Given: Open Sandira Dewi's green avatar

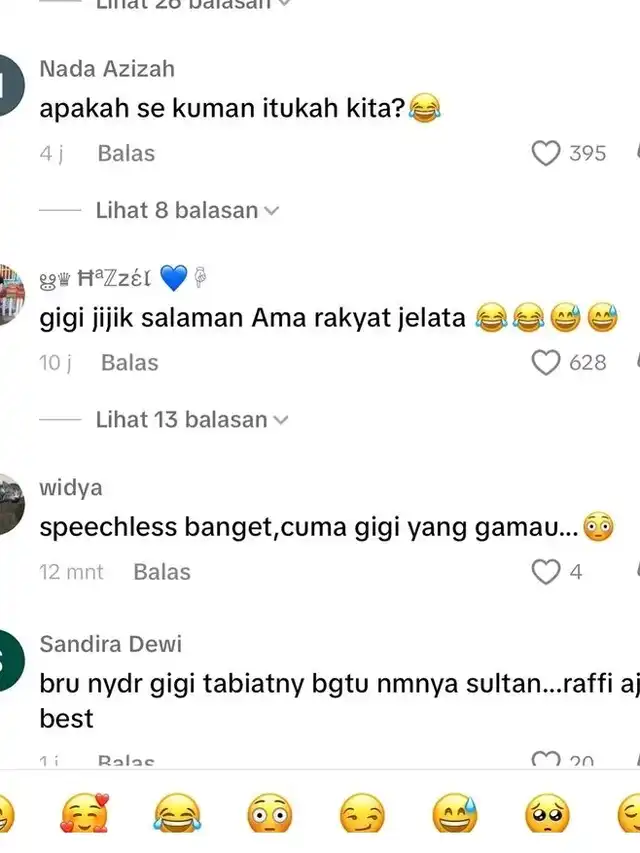Looking at the screenshot, I should [x=11, y=660].
